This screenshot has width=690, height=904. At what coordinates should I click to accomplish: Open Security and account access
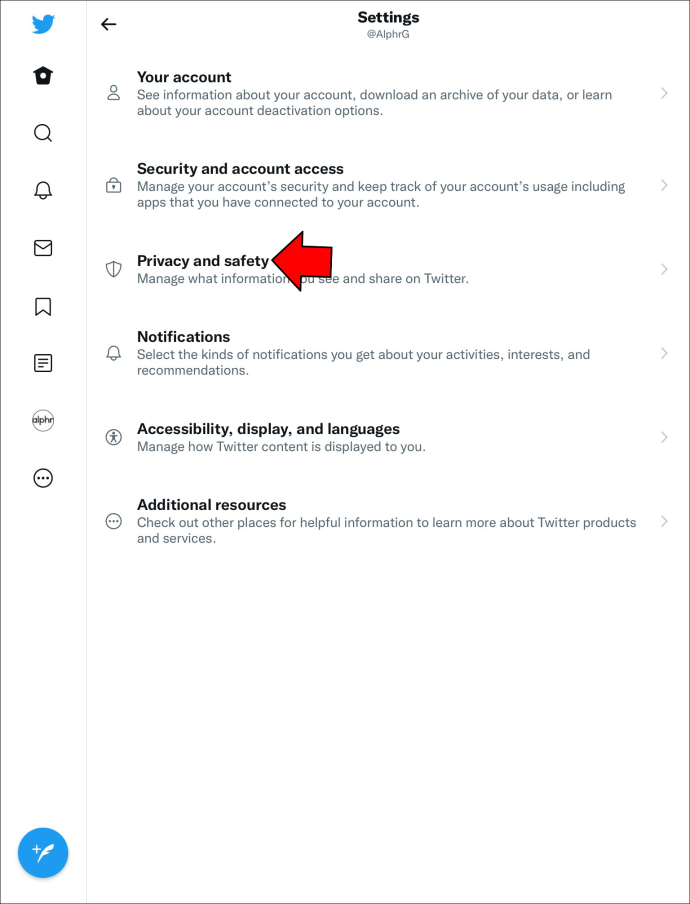point(388,186)
